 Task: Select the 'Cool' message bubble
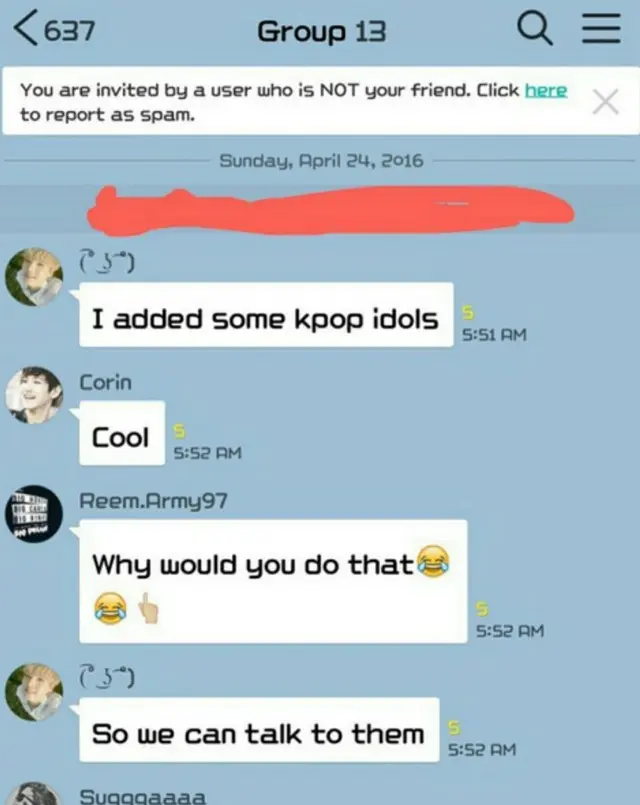tap(122, 433)
